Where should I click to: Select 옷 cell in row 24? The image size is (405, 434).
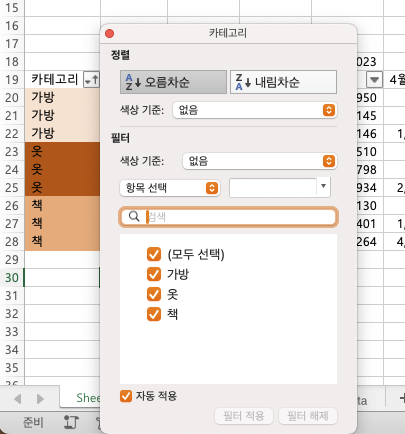62,170
